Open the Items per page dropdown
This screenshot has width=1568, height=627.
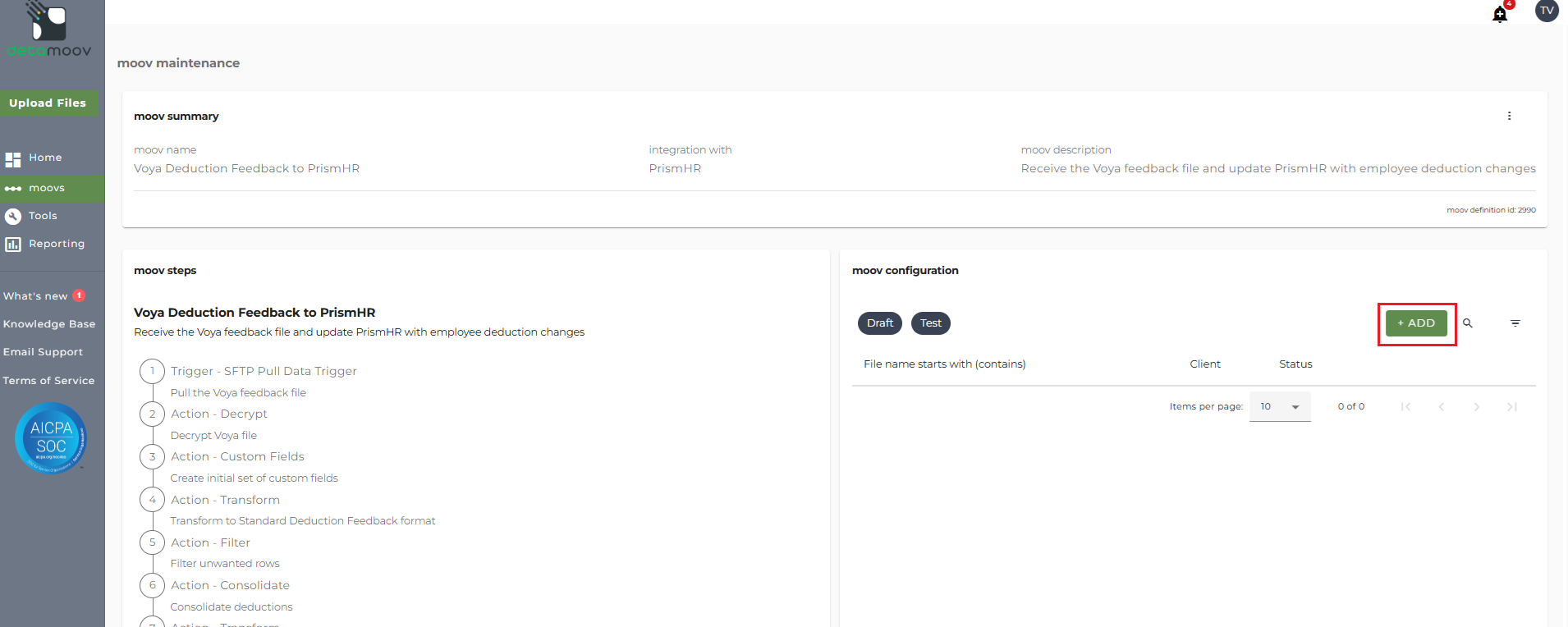pyautogui.click(x=1280, y=407)
